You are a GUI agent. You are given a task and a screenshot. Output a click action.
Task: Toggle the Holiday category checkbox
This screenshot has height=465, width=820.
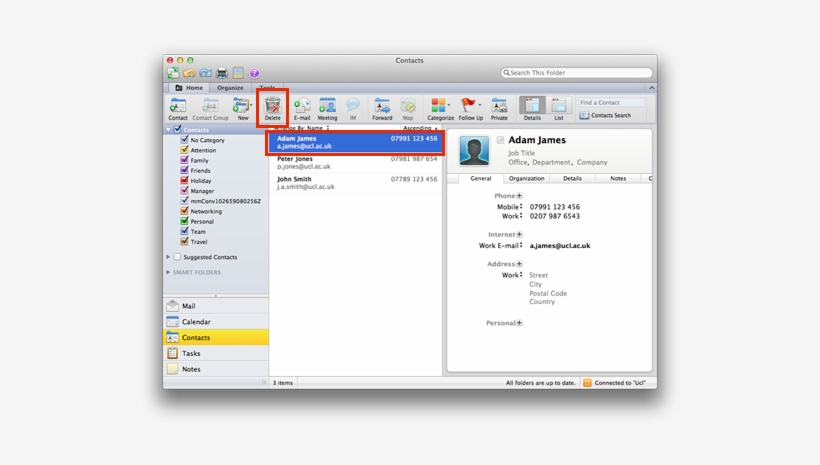[184, 180]
